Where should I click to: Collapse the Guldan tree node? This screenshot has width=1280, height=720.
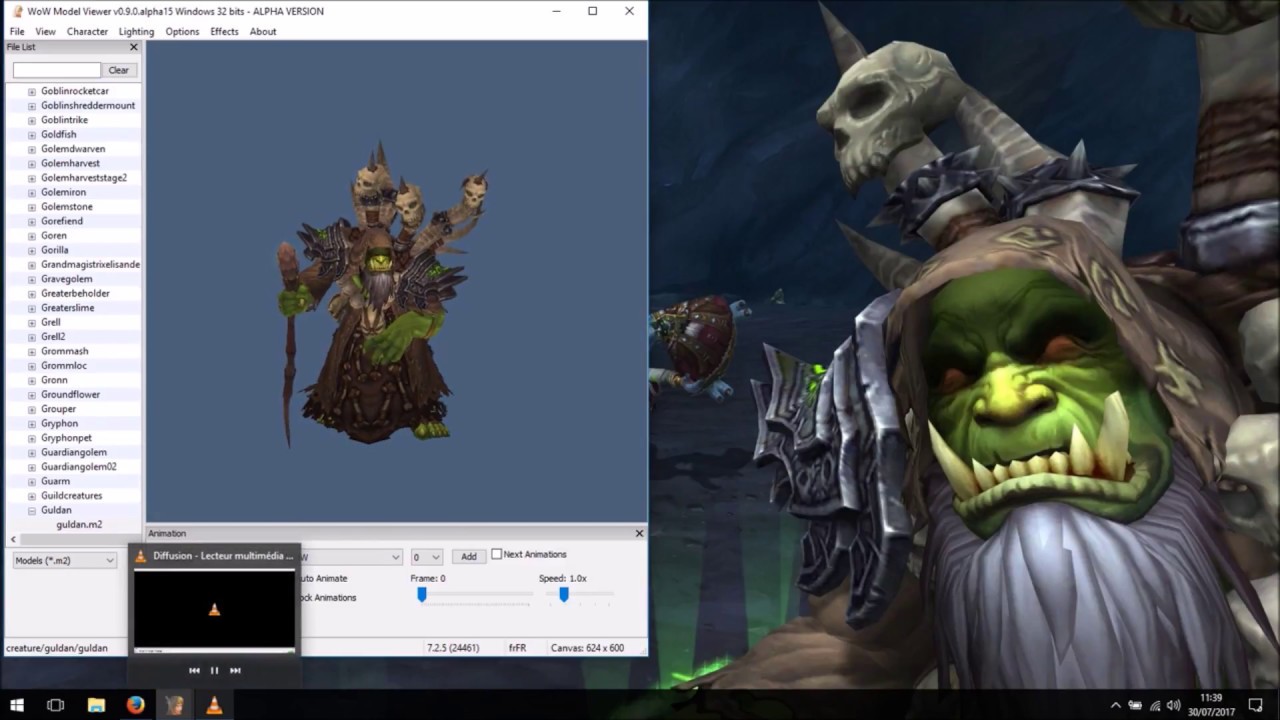pos(32,510)
